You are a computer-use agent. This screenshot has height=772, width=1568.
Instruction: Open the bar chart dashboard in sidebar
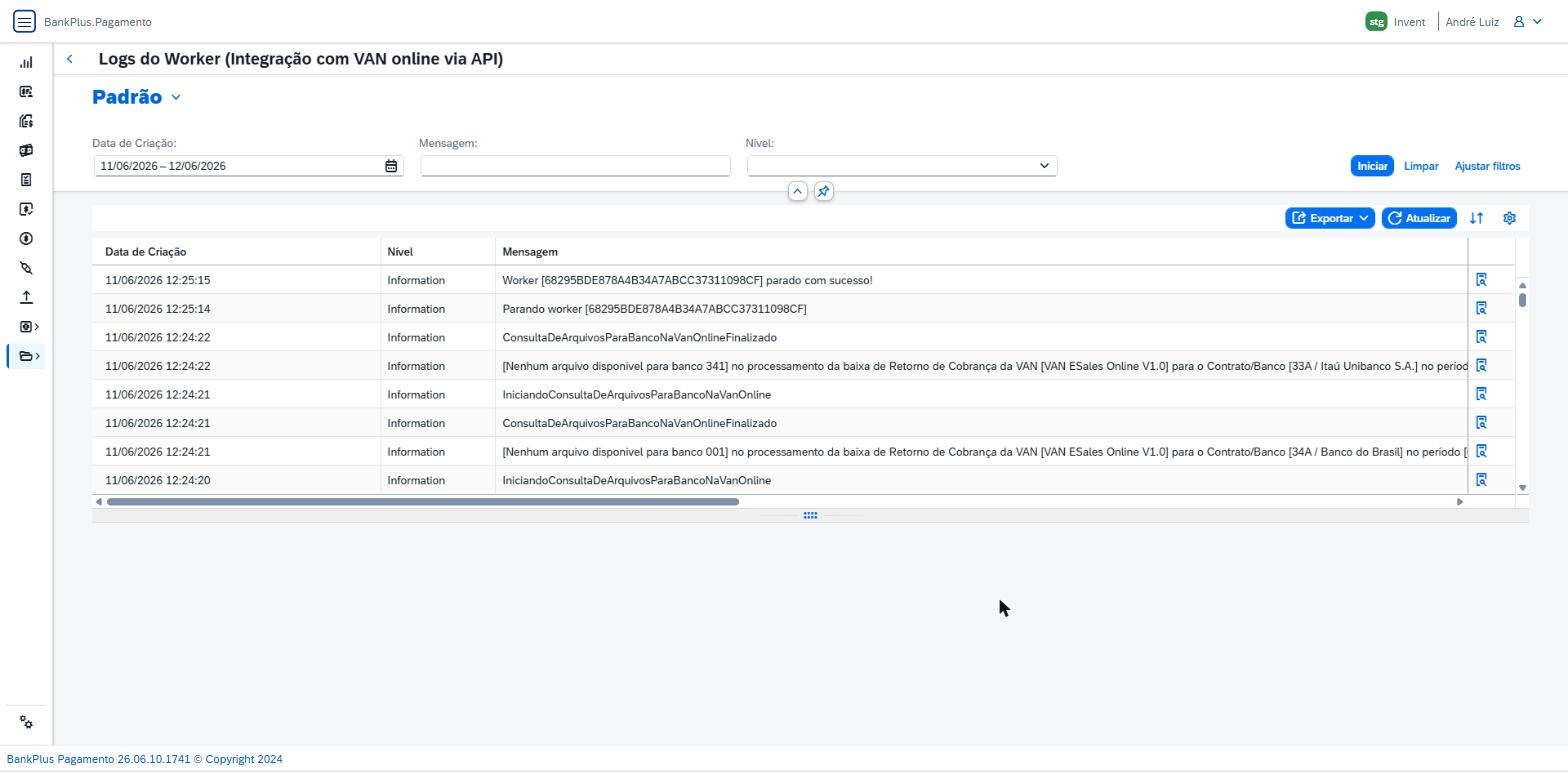(26, 62)
